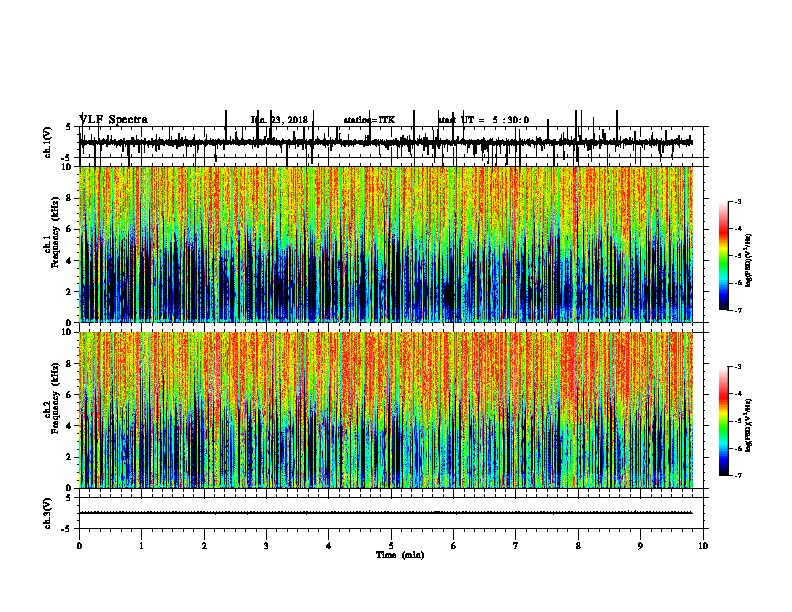Click time axis tick label "4"
The height and width of the screenshot is (612, 792).
click(x=329, y=546)
